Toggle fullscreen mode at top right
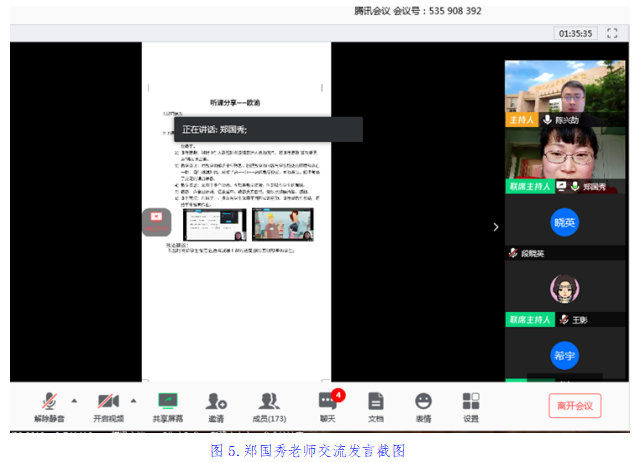634x462 pixels. tap(612, 33)
